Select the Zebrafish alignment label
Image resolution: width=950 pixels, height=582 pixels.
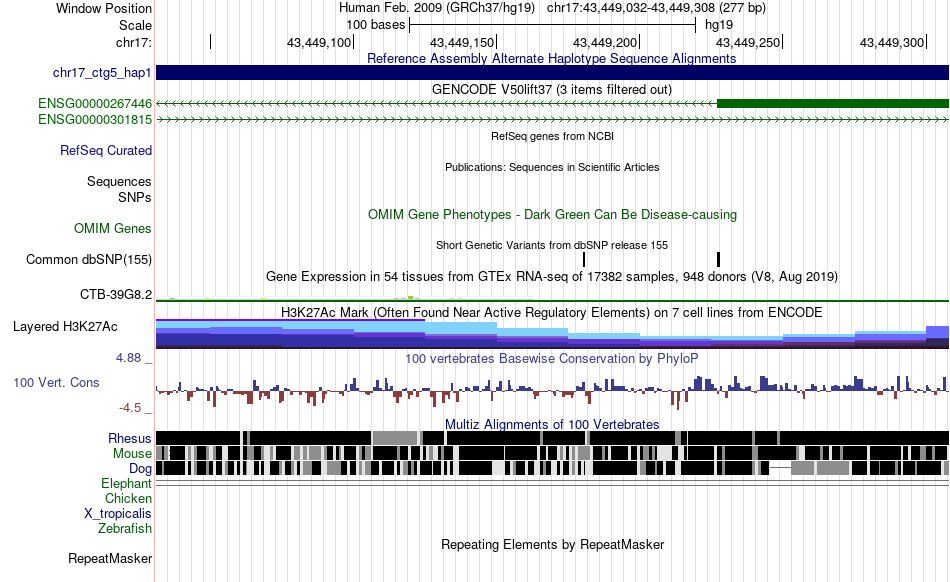point(125,528)
